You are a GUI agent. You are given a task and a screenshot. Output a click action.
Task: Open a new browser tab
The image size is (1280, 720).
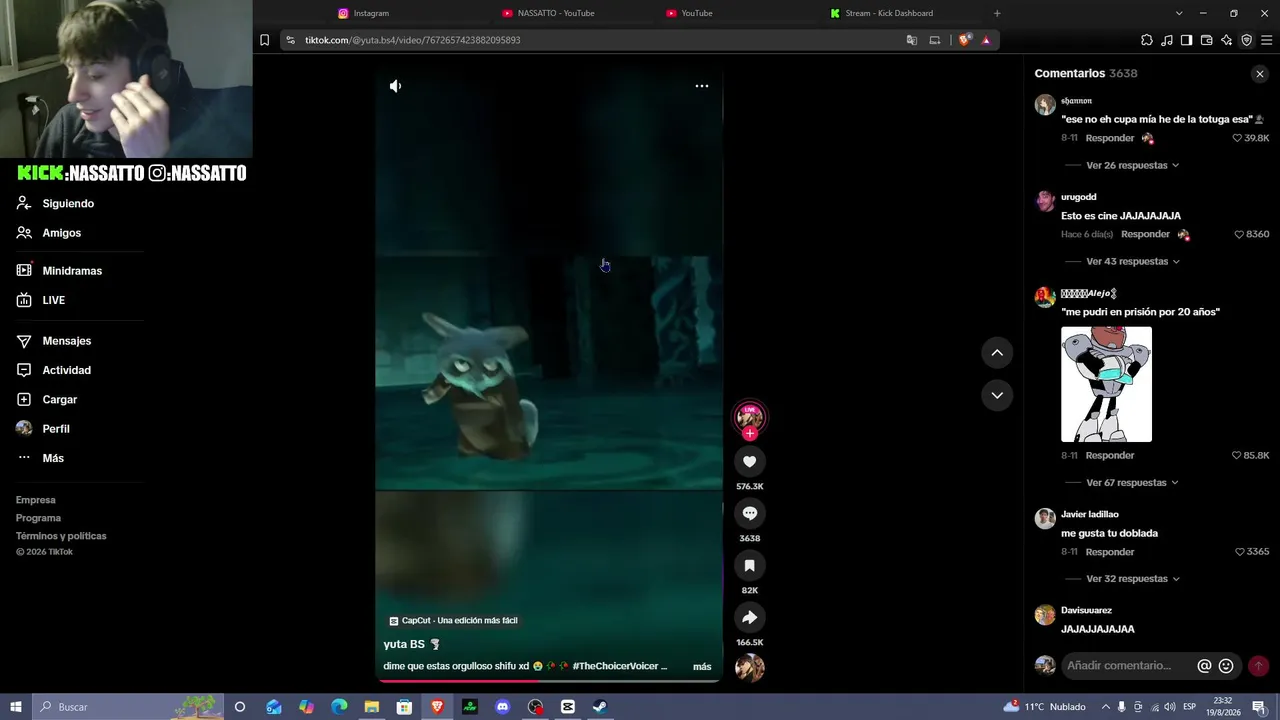[x=997, y=13]
